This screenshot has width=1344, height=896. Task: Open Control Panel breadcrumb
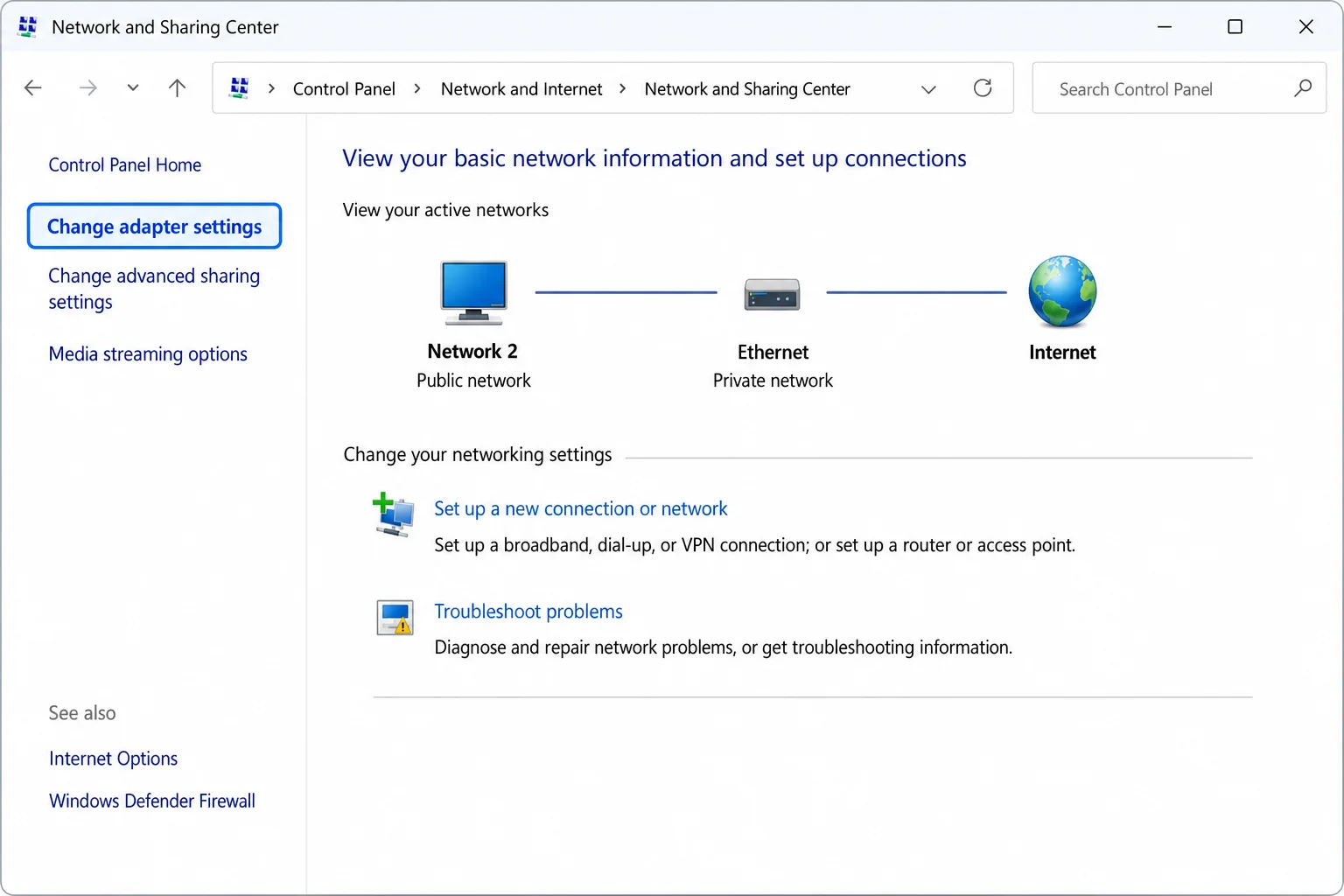(344, 89)
